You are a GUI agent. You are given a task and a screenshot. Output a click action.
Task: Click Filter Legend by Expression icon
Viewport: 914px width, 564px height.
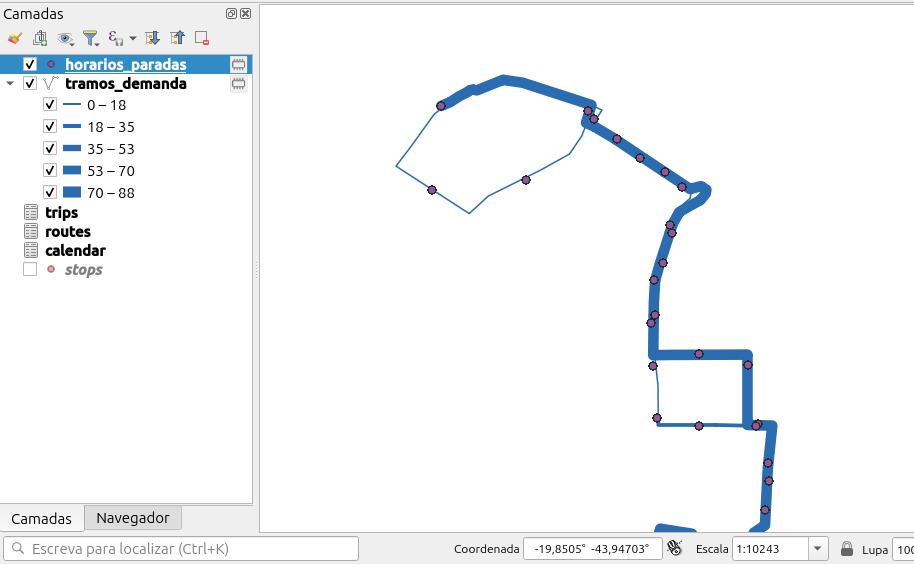[x=115, y=38]
